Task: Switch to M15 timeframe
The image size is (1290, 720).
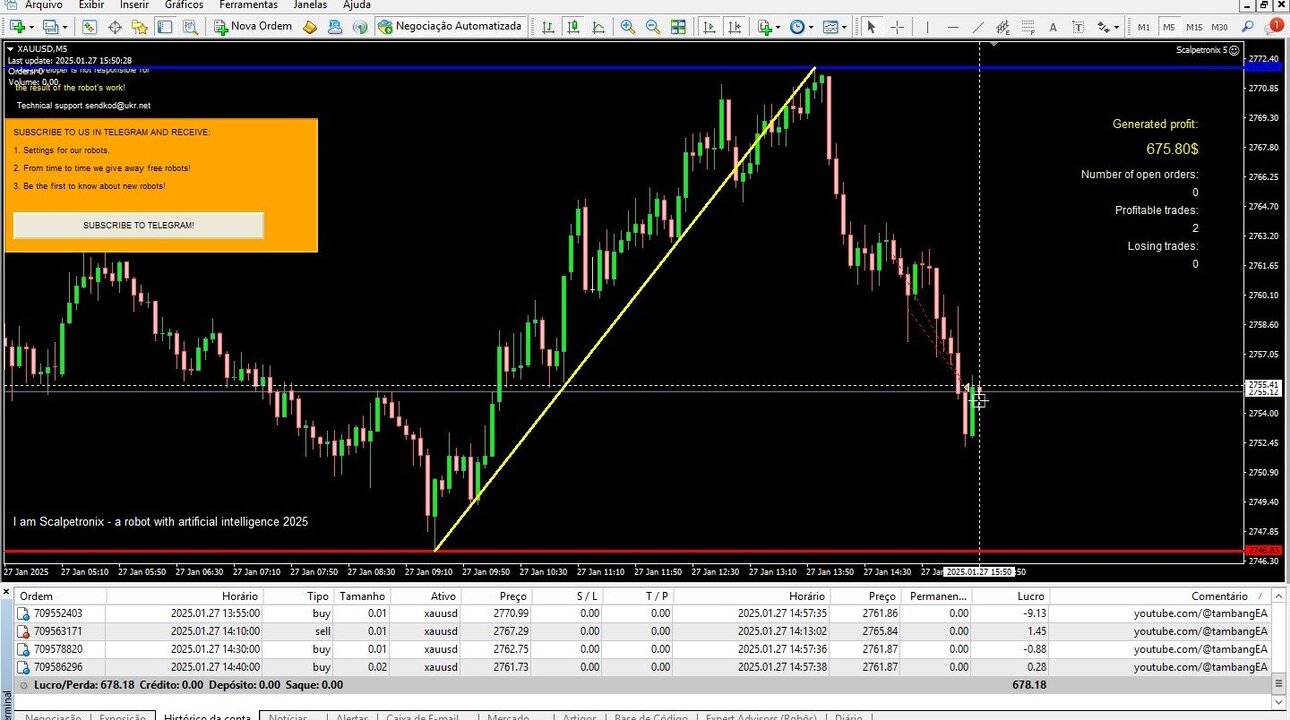Action: 1194,27
